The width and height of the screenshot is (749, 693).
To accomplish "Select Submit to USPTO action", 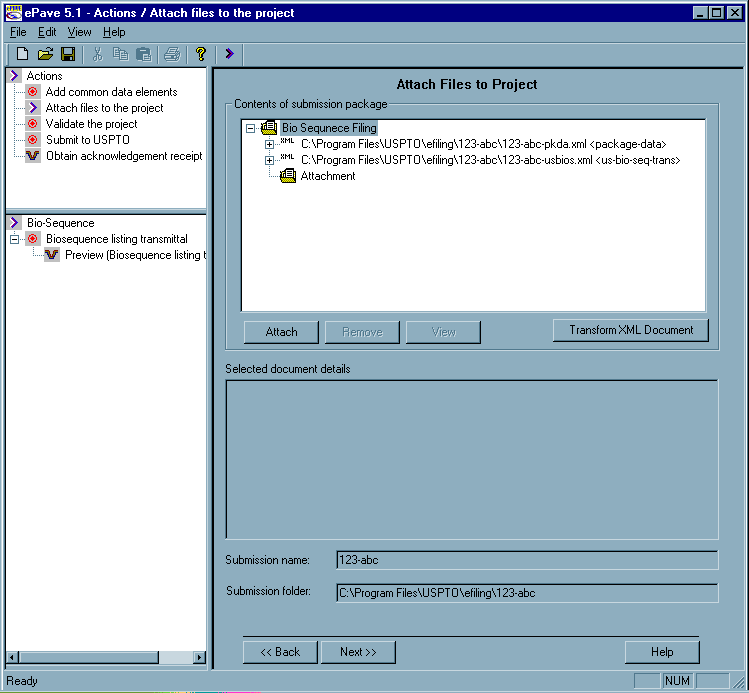I will [x=88, y=139].
